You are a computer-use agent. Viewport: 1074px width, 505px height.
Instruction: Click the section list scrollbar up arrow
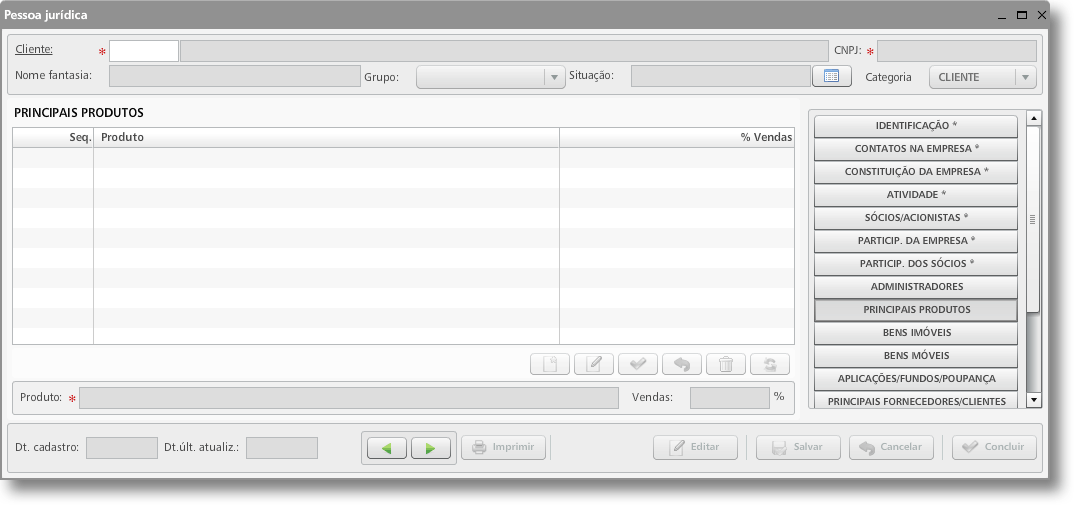1034,118
